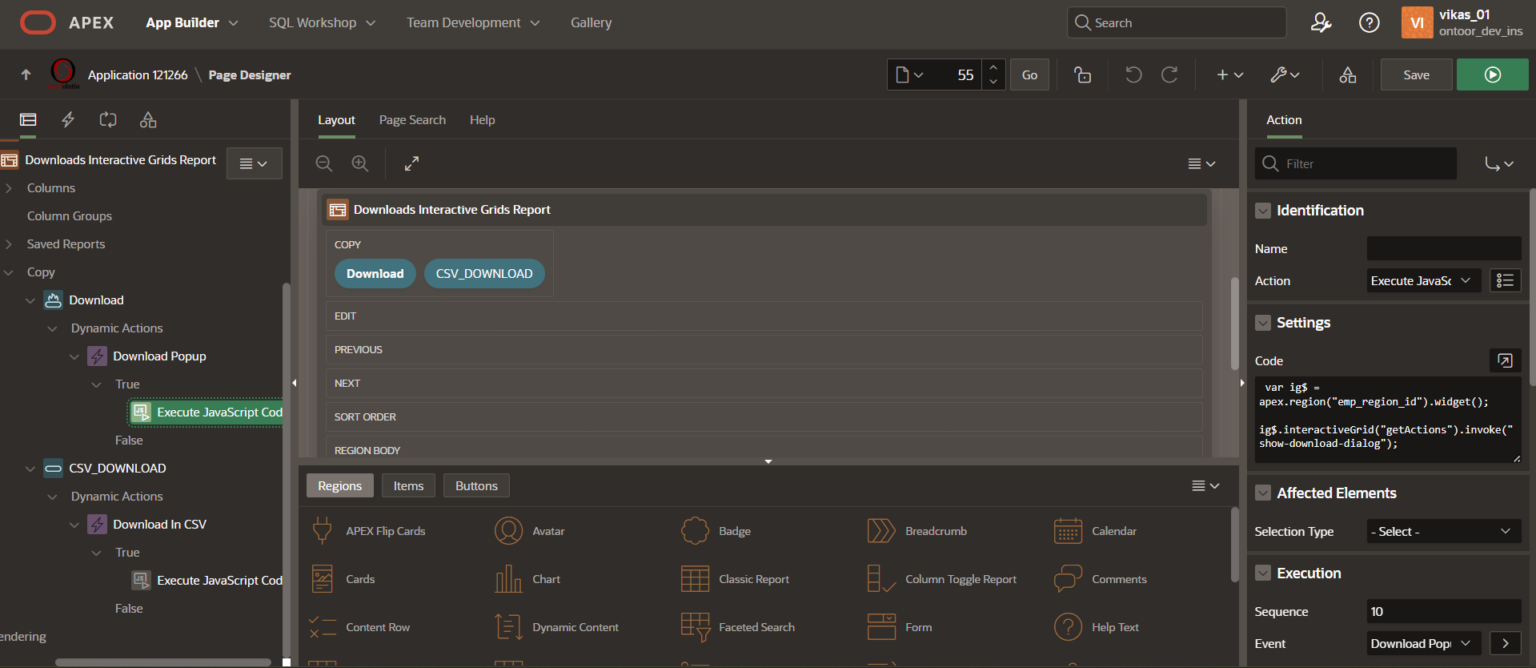Click the Save and Run Page play button

click(1491, 75)
